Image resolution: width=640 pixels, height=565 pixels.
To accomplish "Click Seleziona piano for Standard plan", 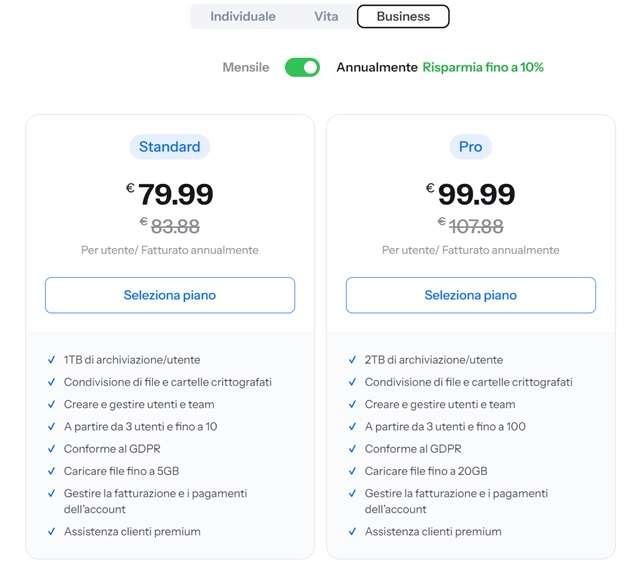I will point(170,295).
